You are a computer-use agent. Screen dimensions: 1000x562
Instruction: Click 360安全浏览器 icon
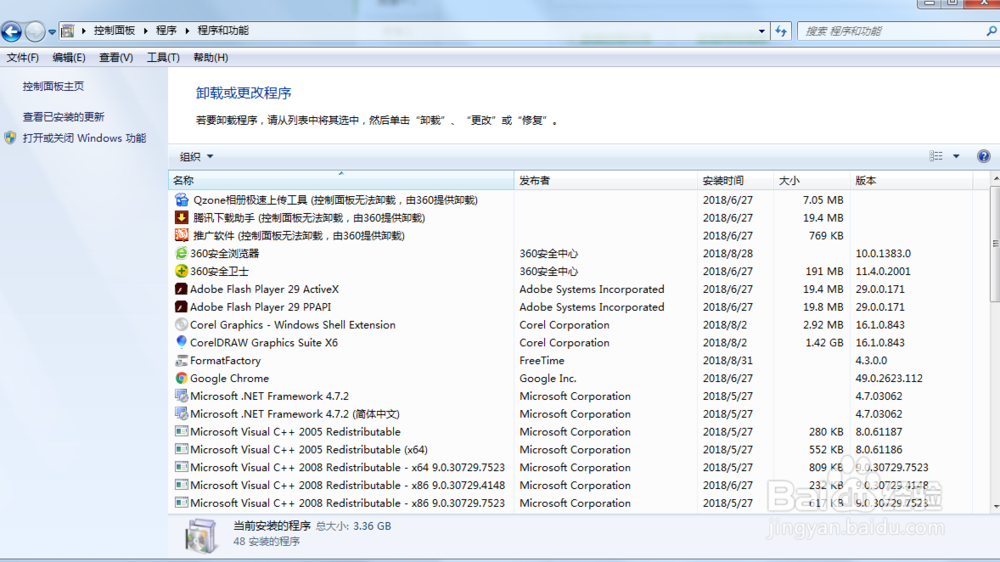tap(182, 253)
